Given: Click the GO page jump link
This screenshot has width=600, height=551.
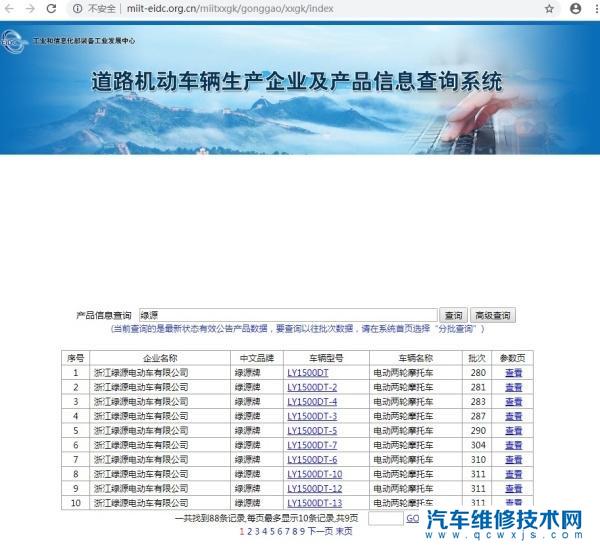Looking at the screenshot, I should pos(412,518).
